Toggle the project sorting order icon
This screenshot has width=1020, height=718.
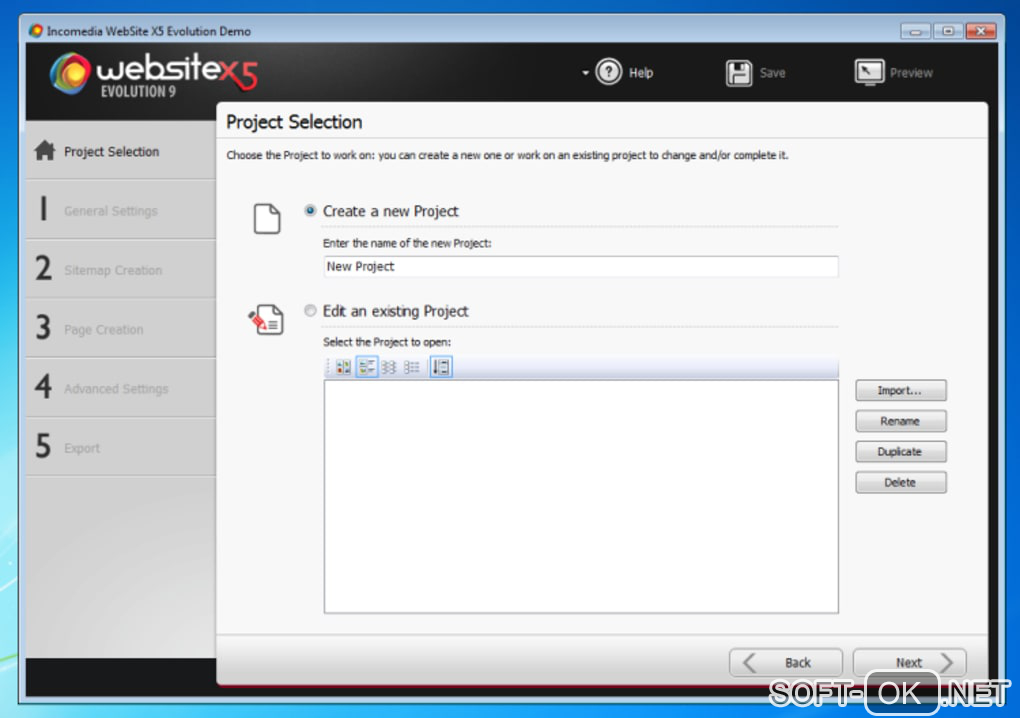pyautogui.click(x=441, y=367)
